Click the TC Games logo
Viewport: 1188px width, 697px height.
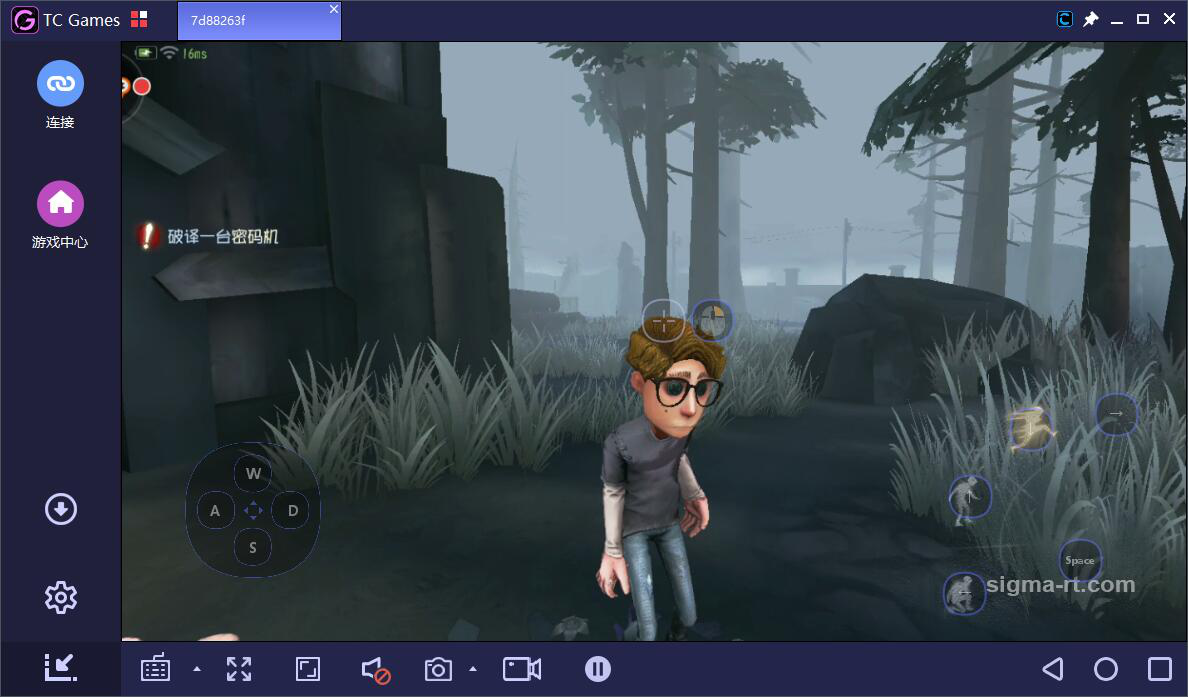pyautogui.click(x=25, y=20)
